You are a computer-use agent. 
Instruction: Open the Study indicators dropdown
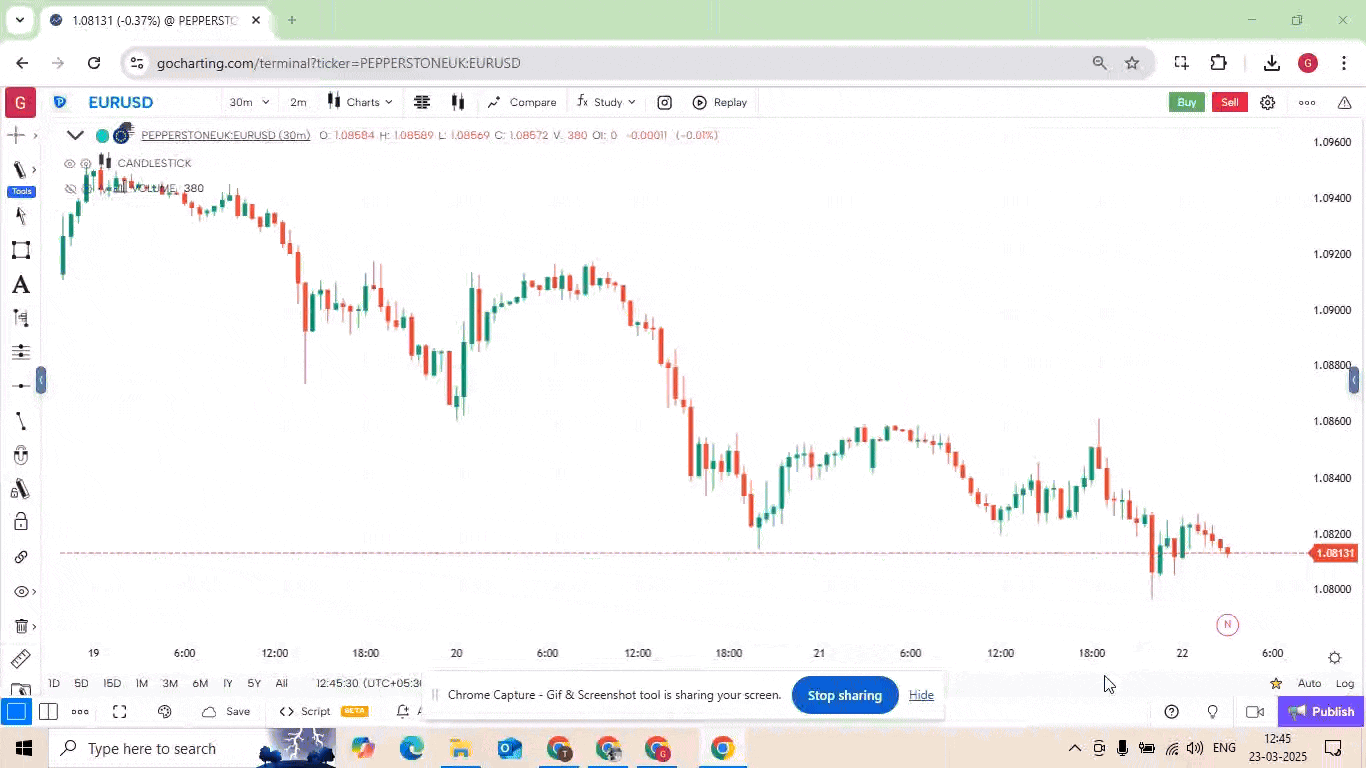pos(606,102)
